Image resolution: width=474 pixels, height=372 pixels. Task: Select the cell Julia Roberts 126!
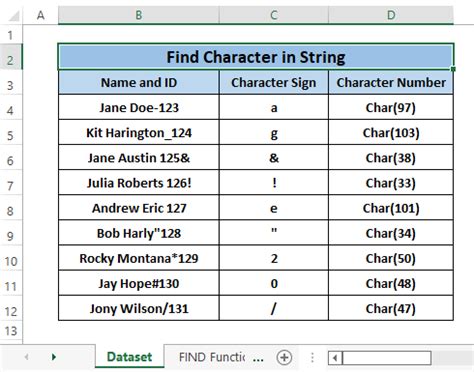coord(139,183)
